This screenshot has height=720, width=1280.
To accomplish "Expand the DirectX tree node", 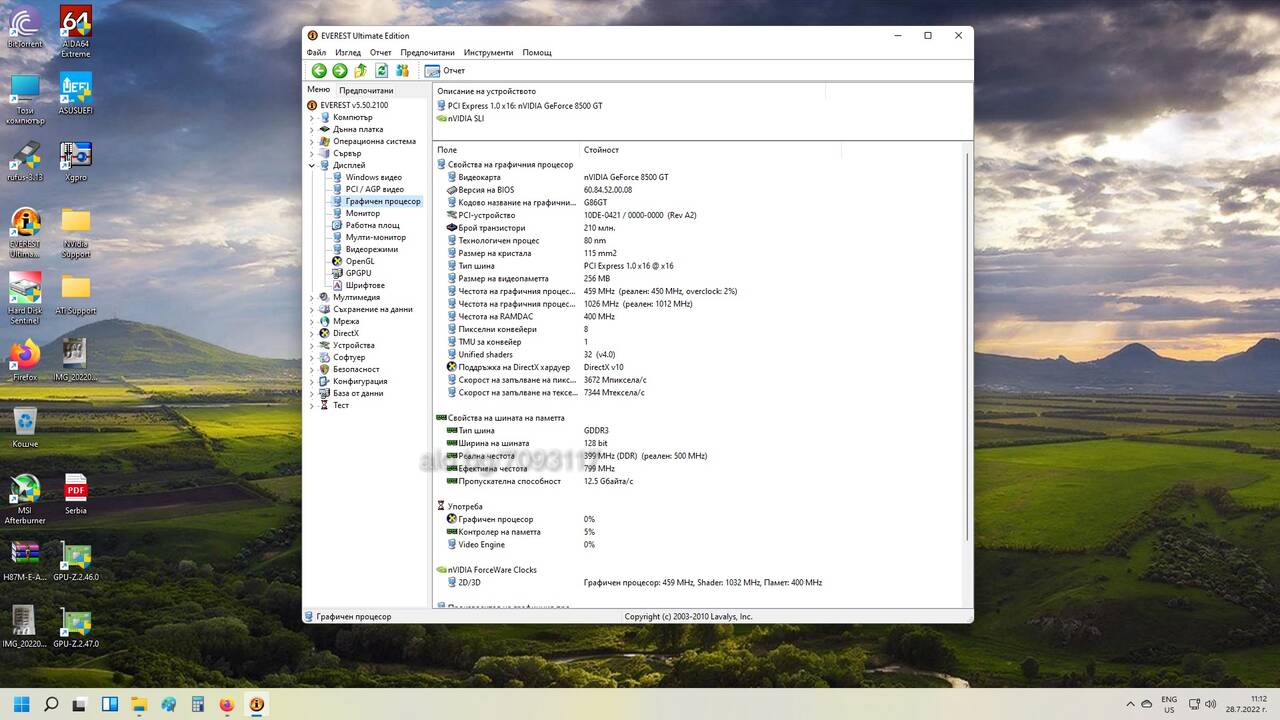I will point(311,334).
